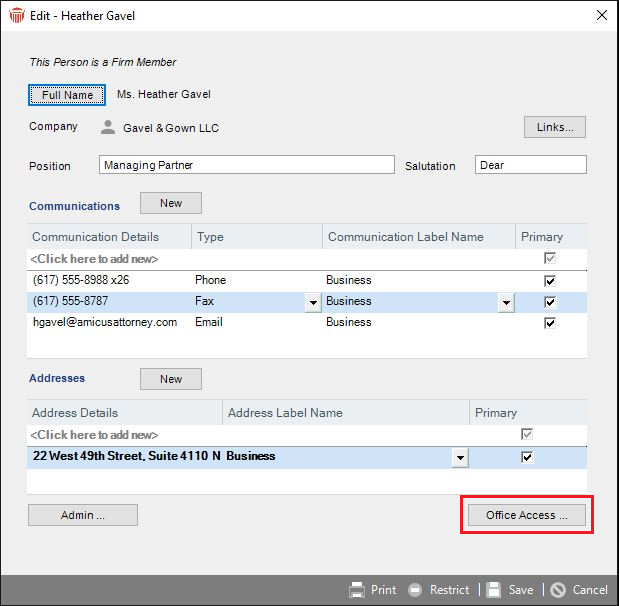Open the Links... button

point(555,127)
